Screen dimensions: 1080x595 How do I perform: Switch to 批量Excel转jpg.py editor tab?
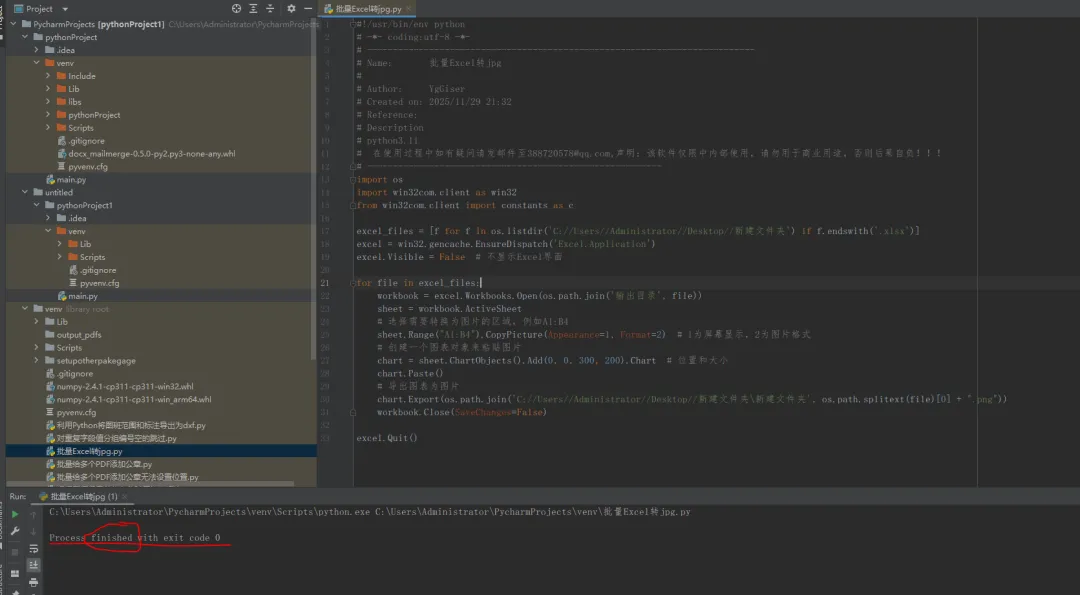(368, 8)
